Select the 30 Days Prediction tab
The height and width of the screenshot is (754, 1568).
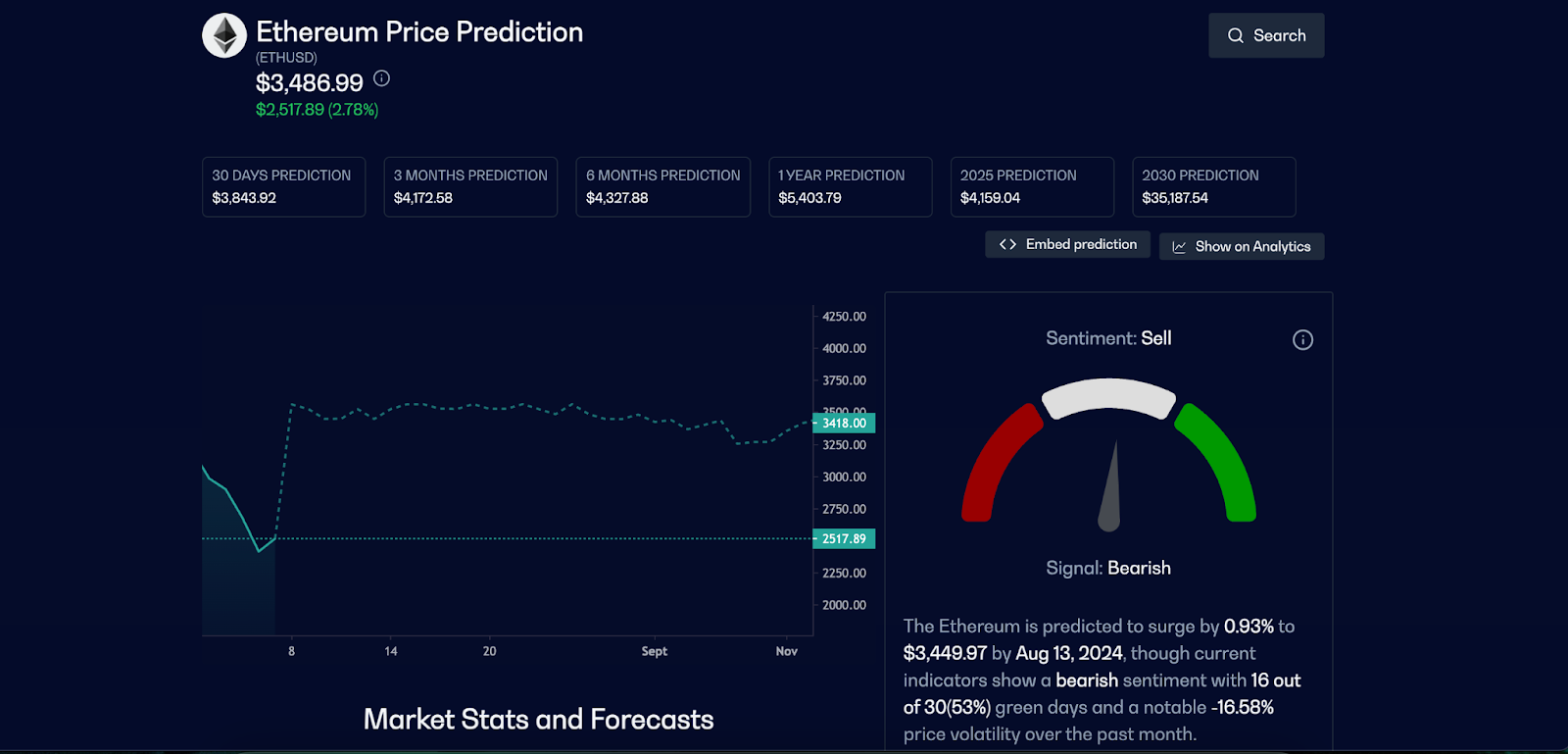(x=283, y=186)
